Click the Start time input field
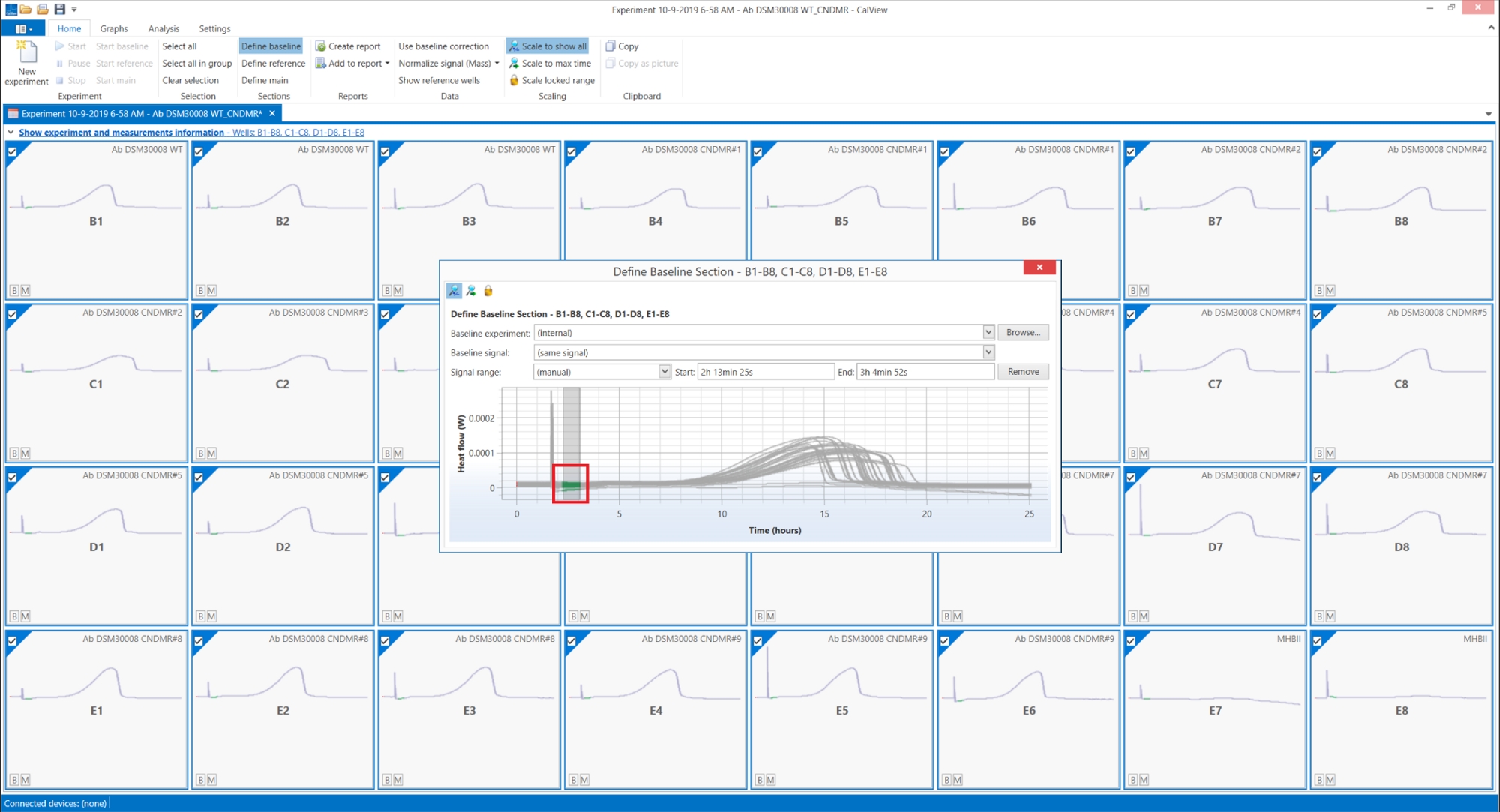 765,372
